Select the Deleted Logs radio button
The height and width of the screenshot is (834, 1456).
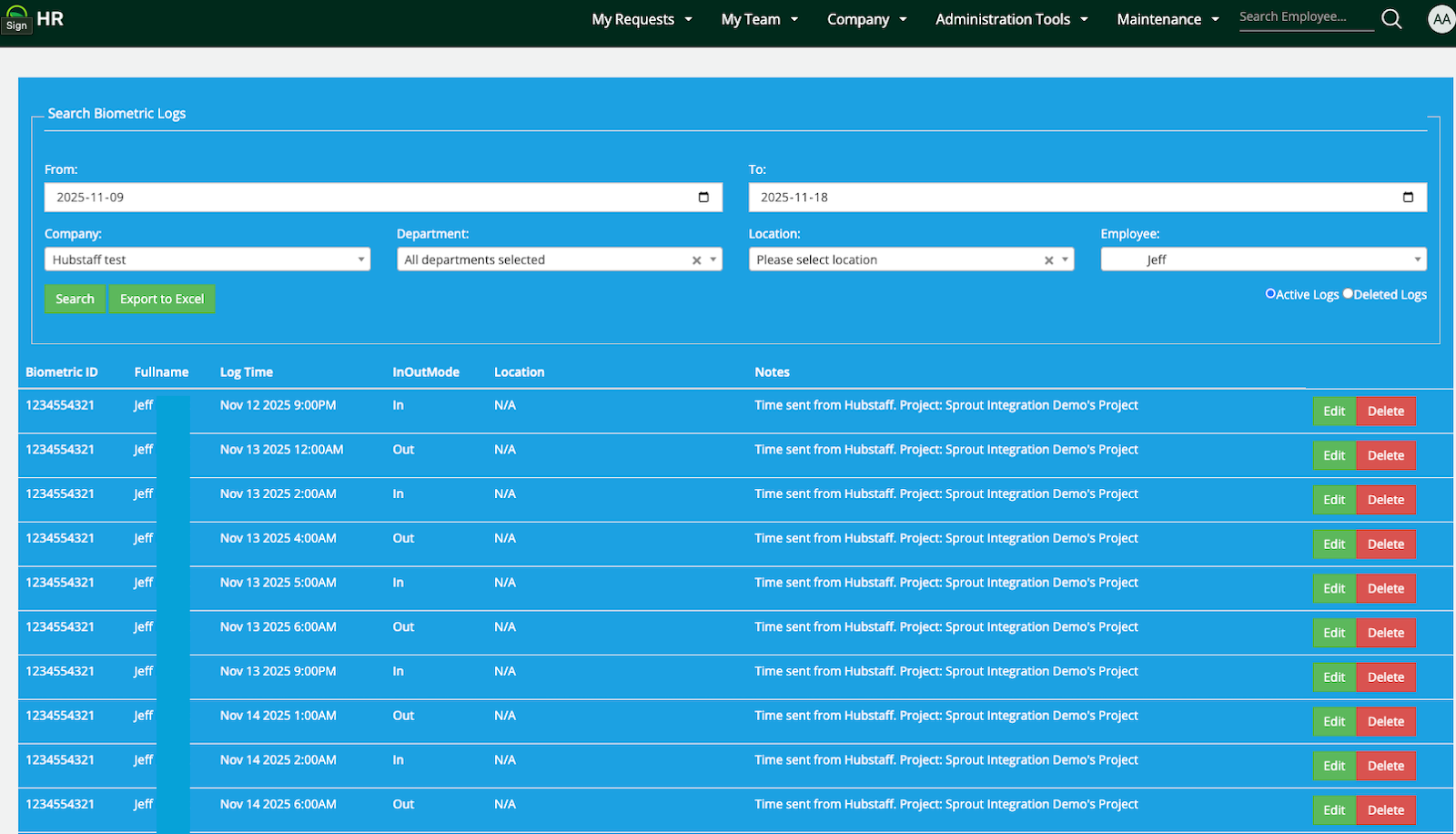[1348, 293]
